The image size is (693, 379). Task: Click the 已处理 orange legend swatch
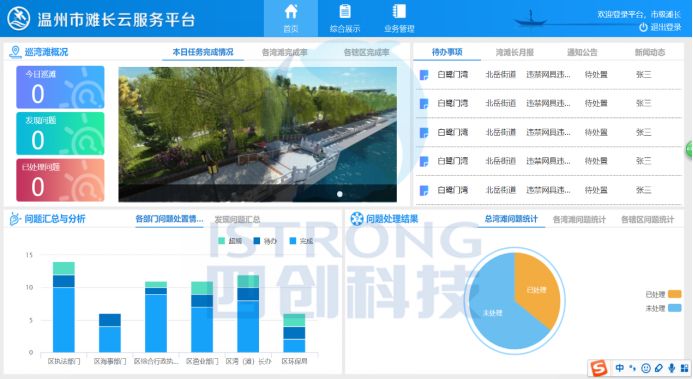tap(674, 294)
